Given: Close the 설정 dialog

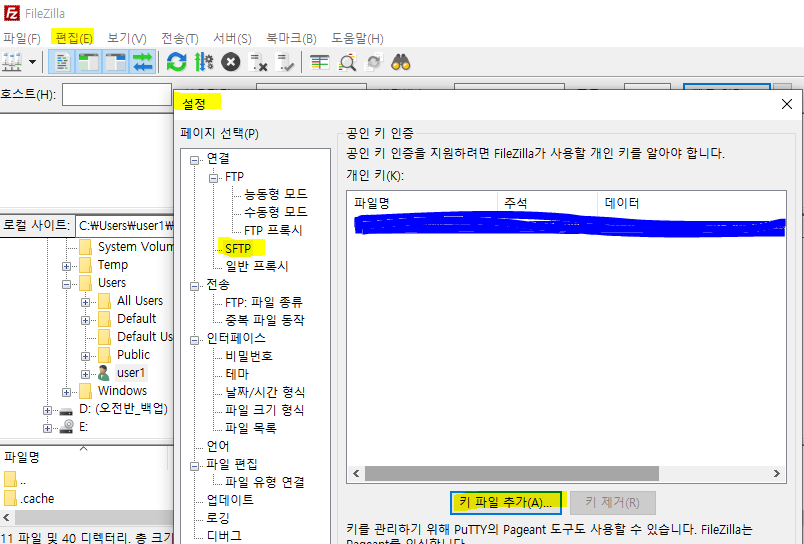Looking at the screenshot, I should (787, 104).
